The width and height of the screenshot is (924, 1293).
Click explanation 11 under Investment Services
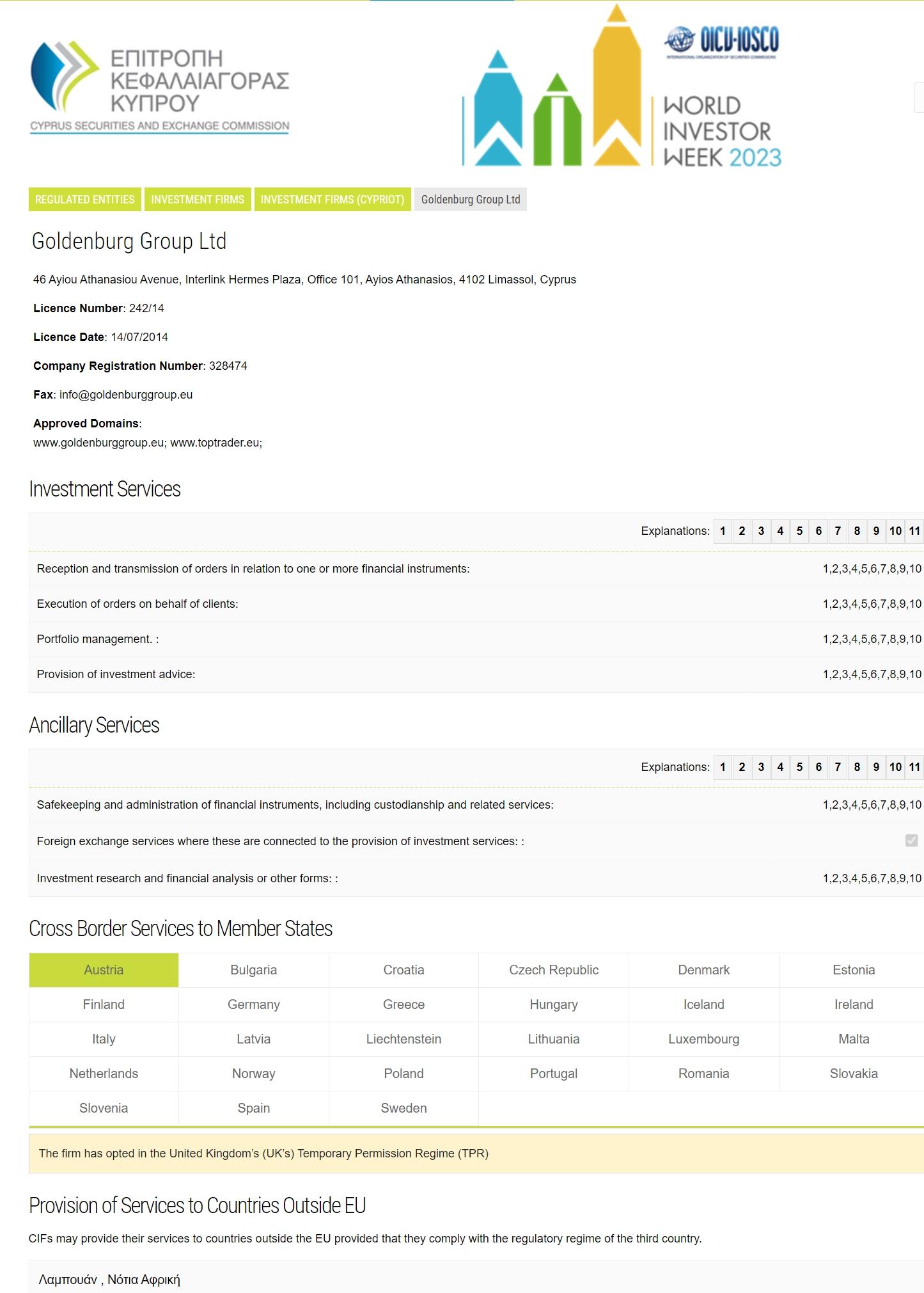914,531
